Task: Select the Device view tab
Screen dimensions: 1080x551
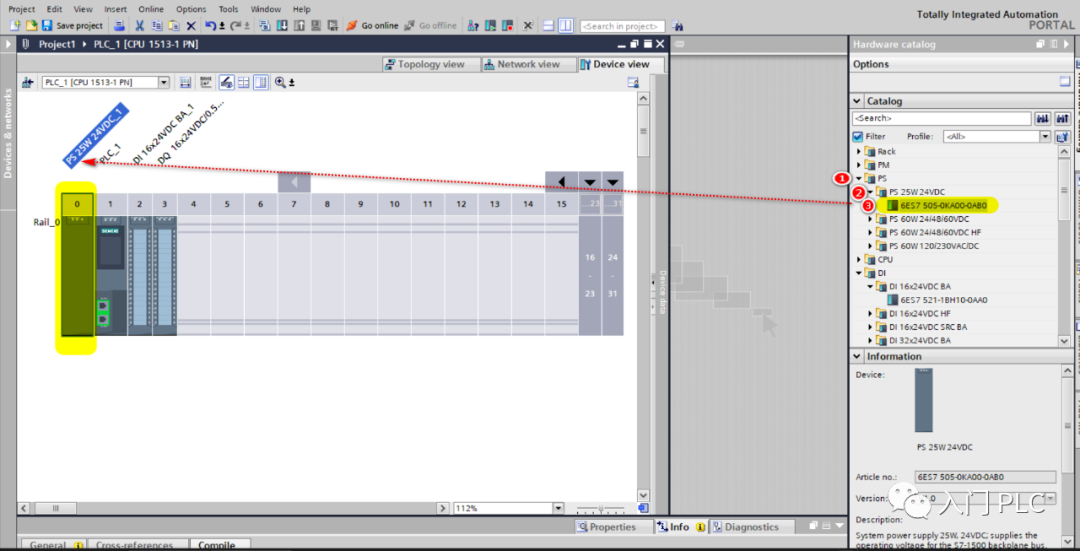Action: click(x=621, y=64)
